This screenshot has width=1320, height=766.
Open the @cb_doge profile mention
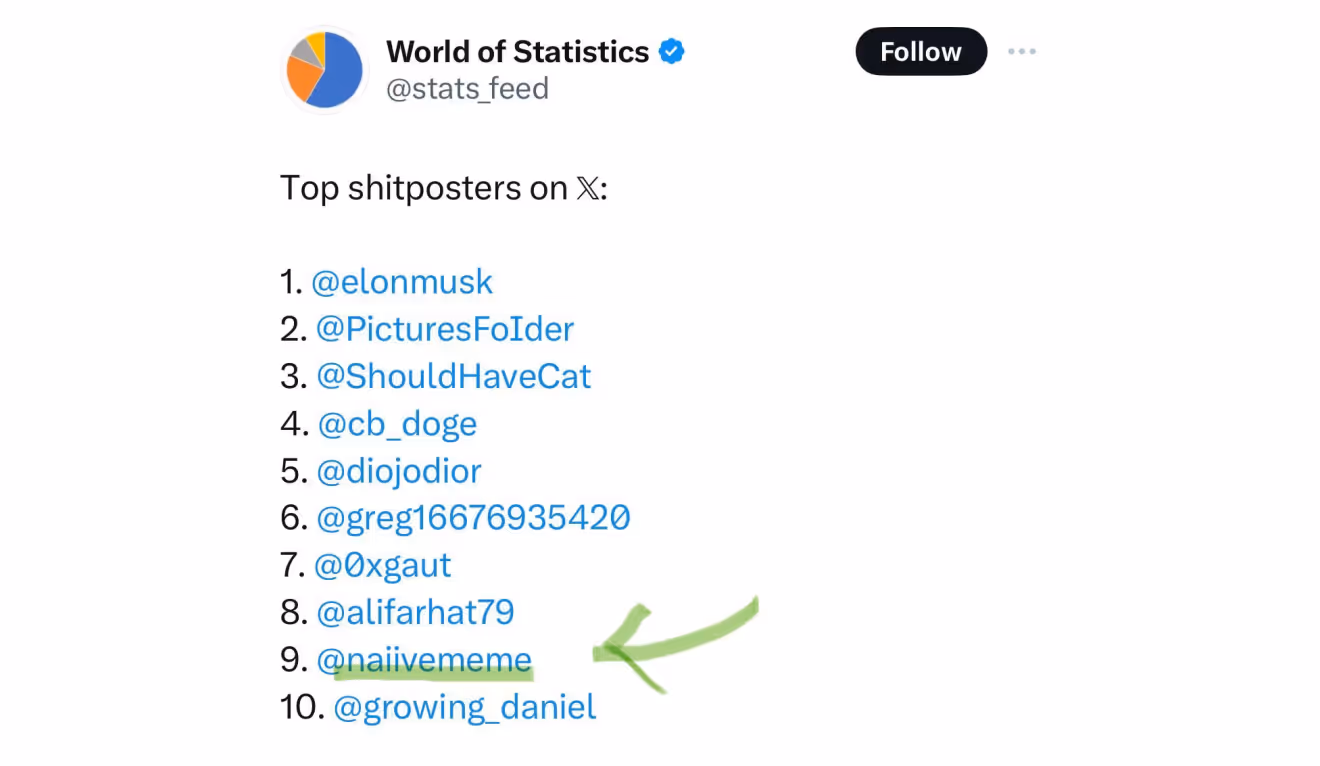397,424
